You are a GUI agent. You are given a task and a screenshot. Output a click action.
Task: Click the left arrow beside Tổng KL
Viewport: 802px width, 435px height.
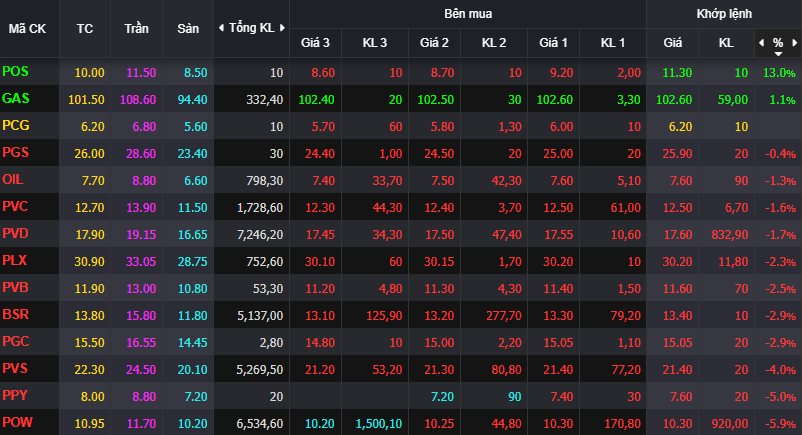click(221, 27)
